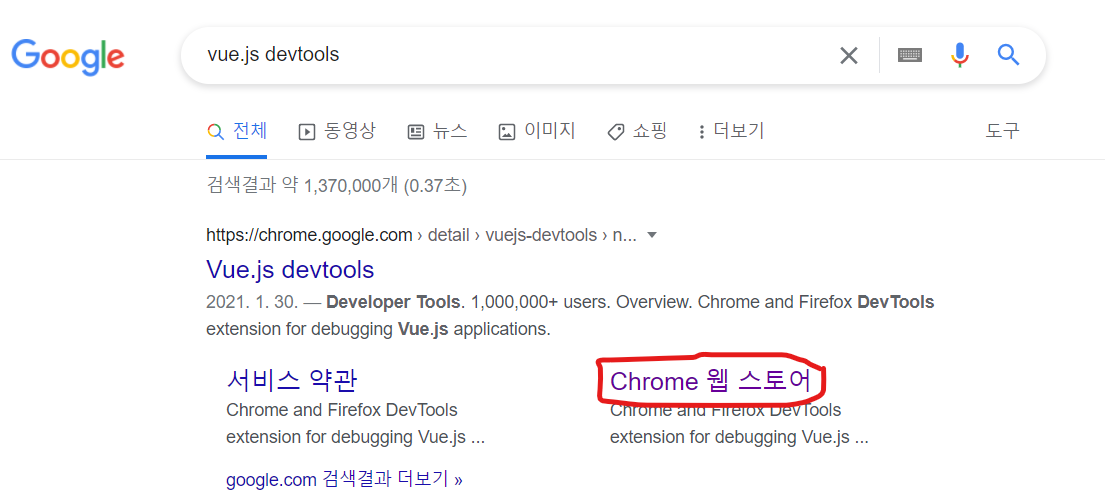Image resolution: width=1105 pixels, height=502 pixels.
Task: Switch to the 뉴스 tab
Action: (437, 131)
